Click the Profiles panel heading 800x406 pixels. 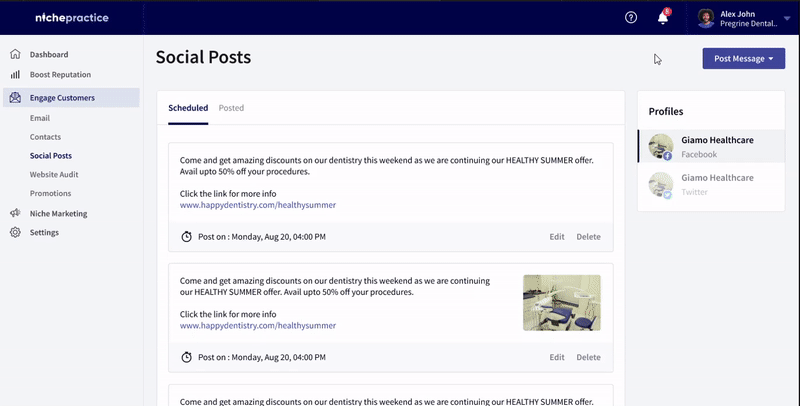pyautogui.click(x=666, y=112)
